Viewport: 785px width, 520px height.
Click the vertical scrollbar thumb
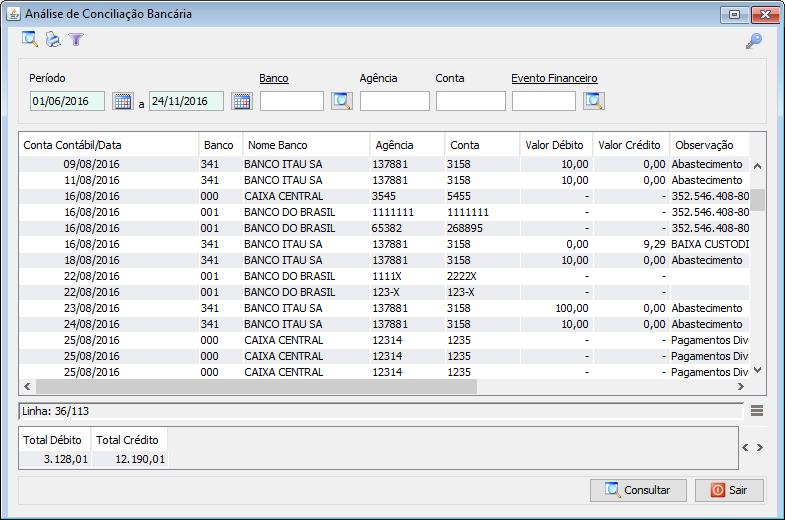coord(757,200)
